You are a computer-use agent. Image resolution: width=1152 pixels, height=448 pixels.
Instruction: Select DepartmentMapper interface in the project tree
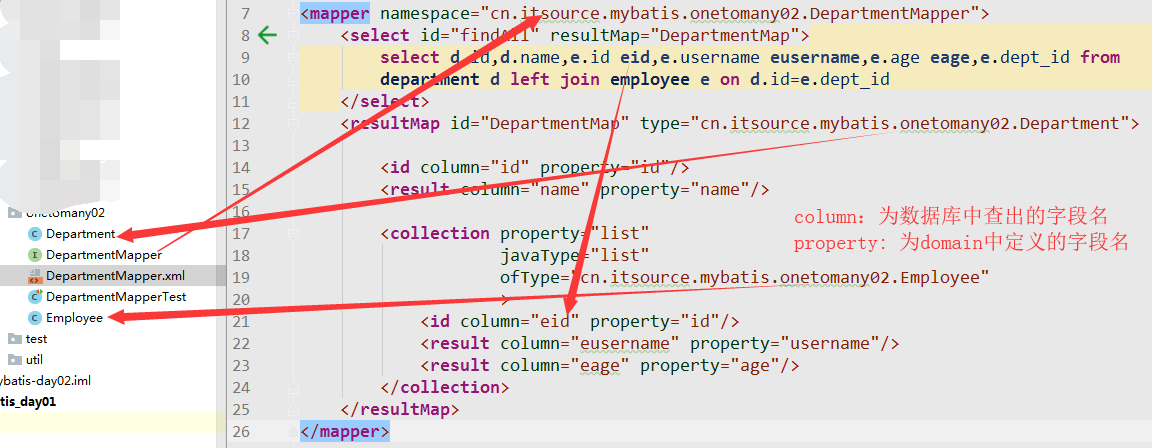[x=104, y=255]
